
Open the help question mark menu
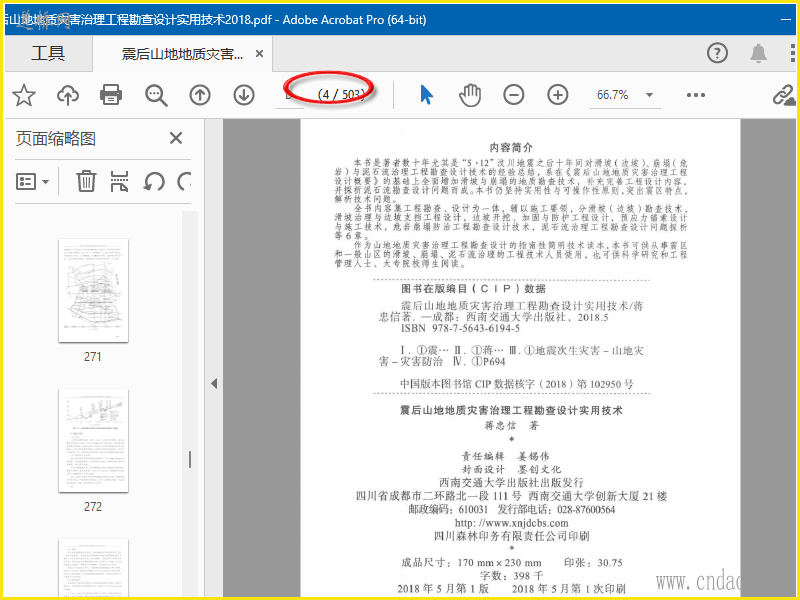[717, 53]
